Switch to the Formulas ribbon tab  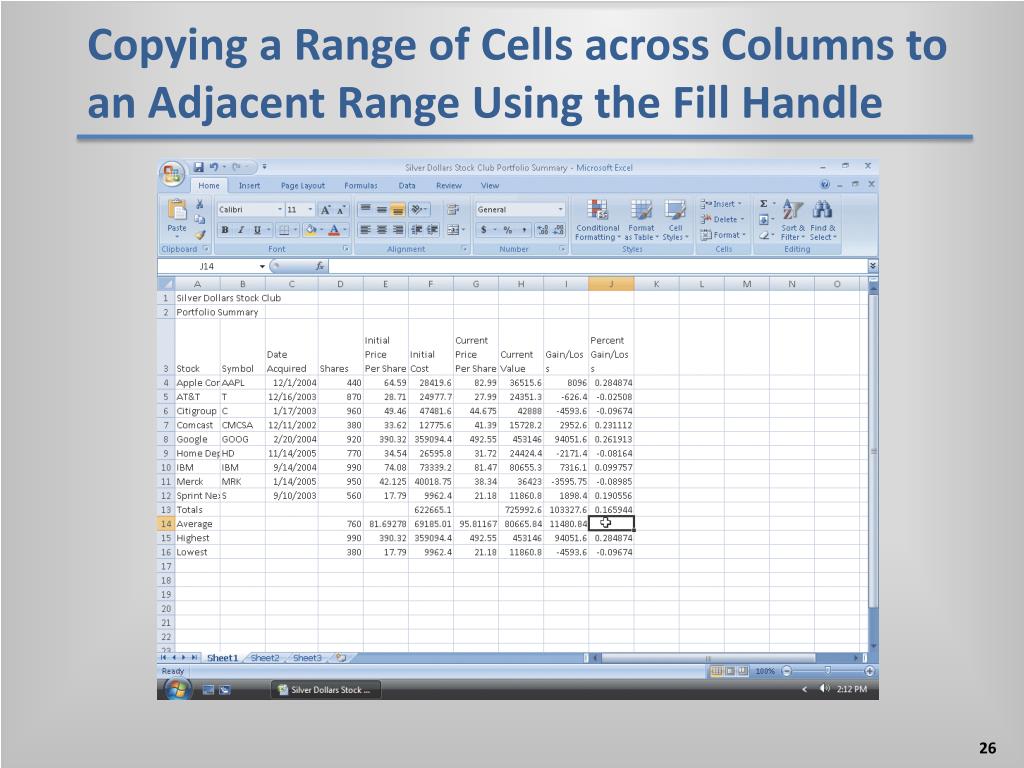(x=361, y=186)
